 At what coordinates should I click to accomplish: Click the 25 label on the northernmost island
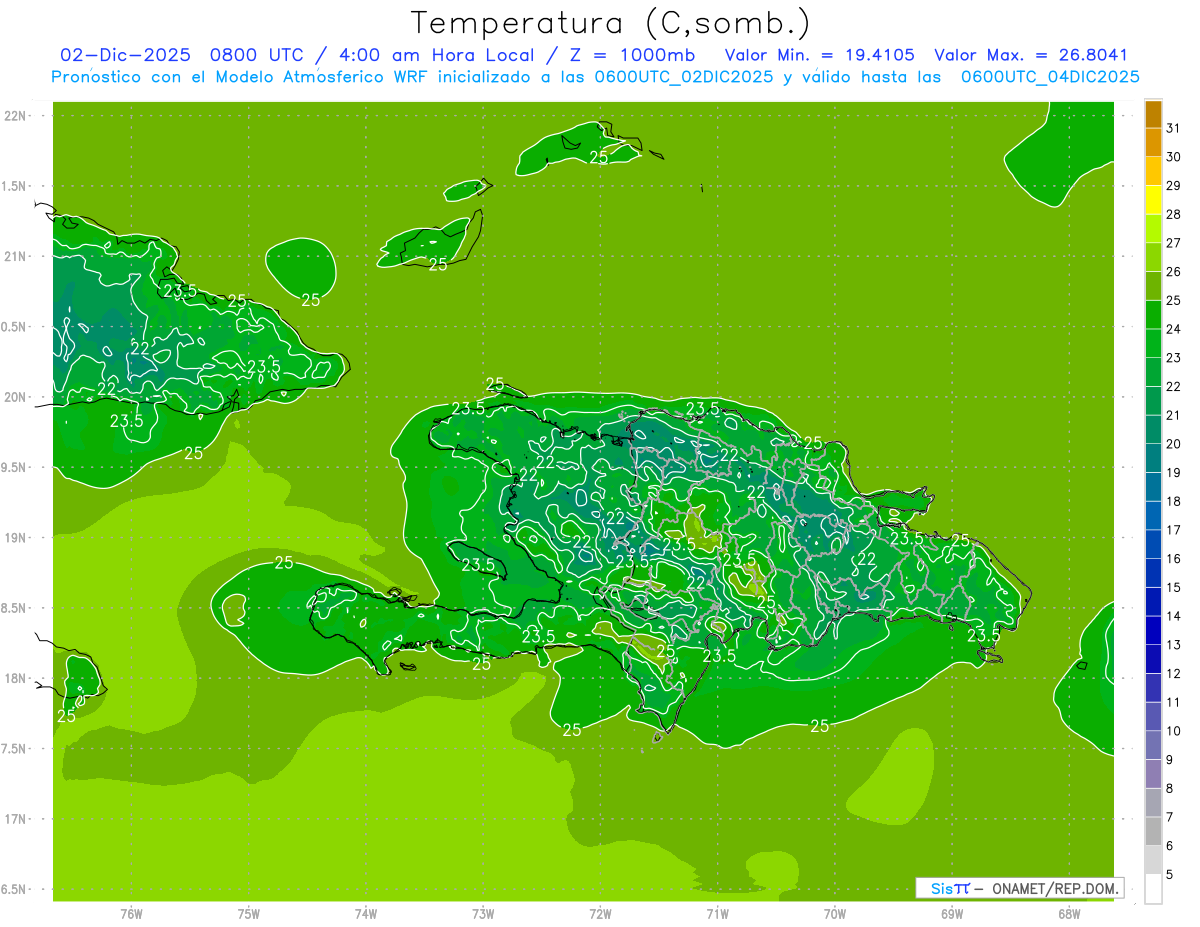599,158
